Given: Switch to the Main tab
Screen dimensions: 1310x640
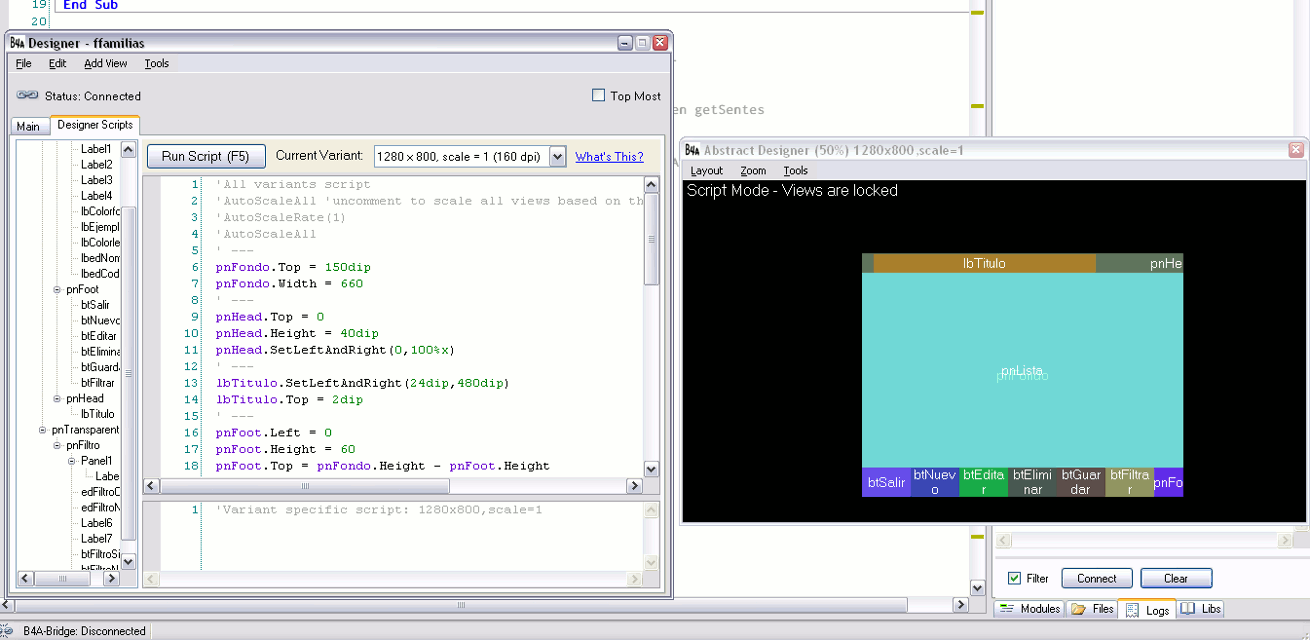Looking at the screenshot, I should pos(28,126).
